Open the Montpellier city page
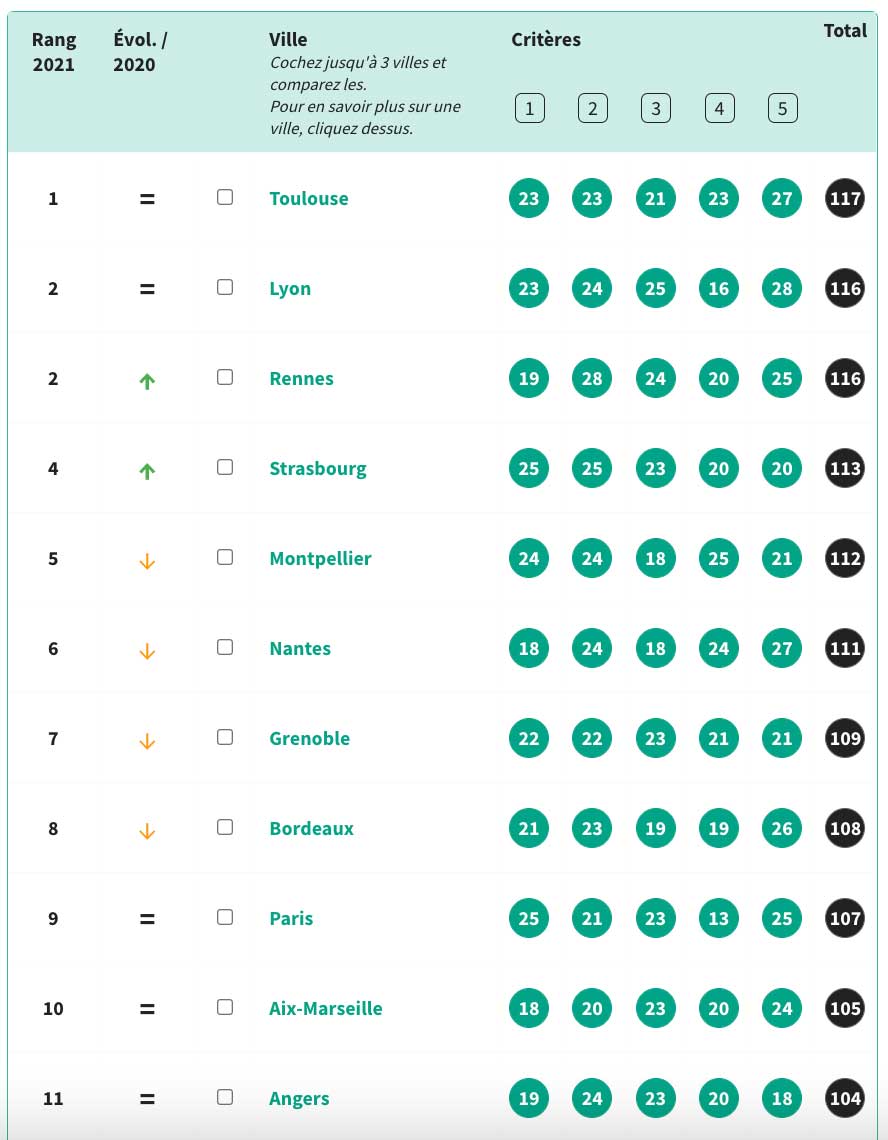888x1140 pixels. point(320,559)
